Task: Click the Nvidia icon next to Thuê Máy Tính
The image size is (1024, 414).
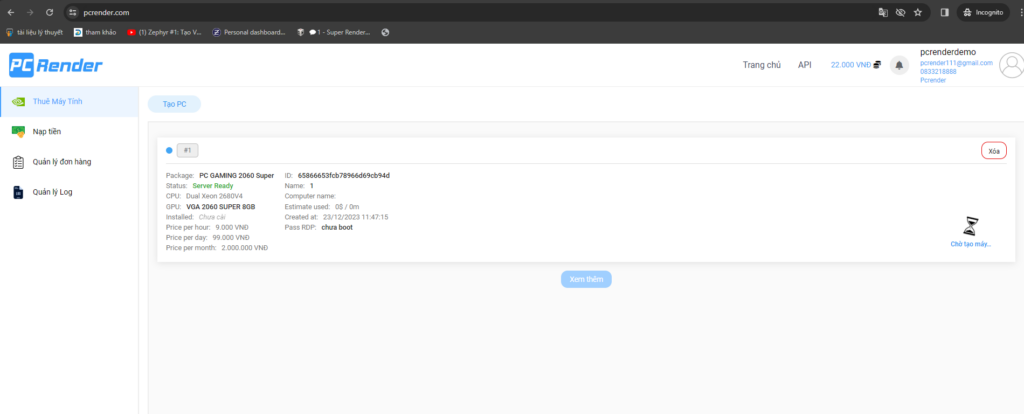Action: pos(19,101)
